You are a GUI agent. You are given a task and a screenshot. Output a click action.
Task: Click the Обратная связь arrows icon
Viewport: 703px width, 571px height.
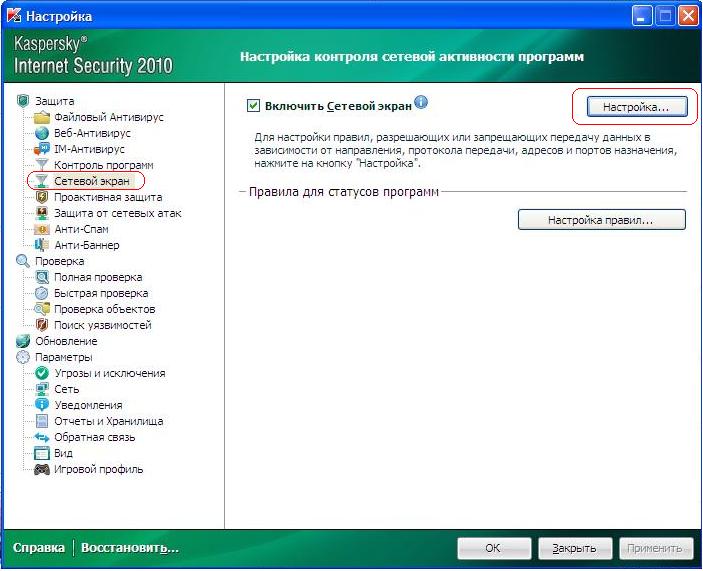click(42, 437)
